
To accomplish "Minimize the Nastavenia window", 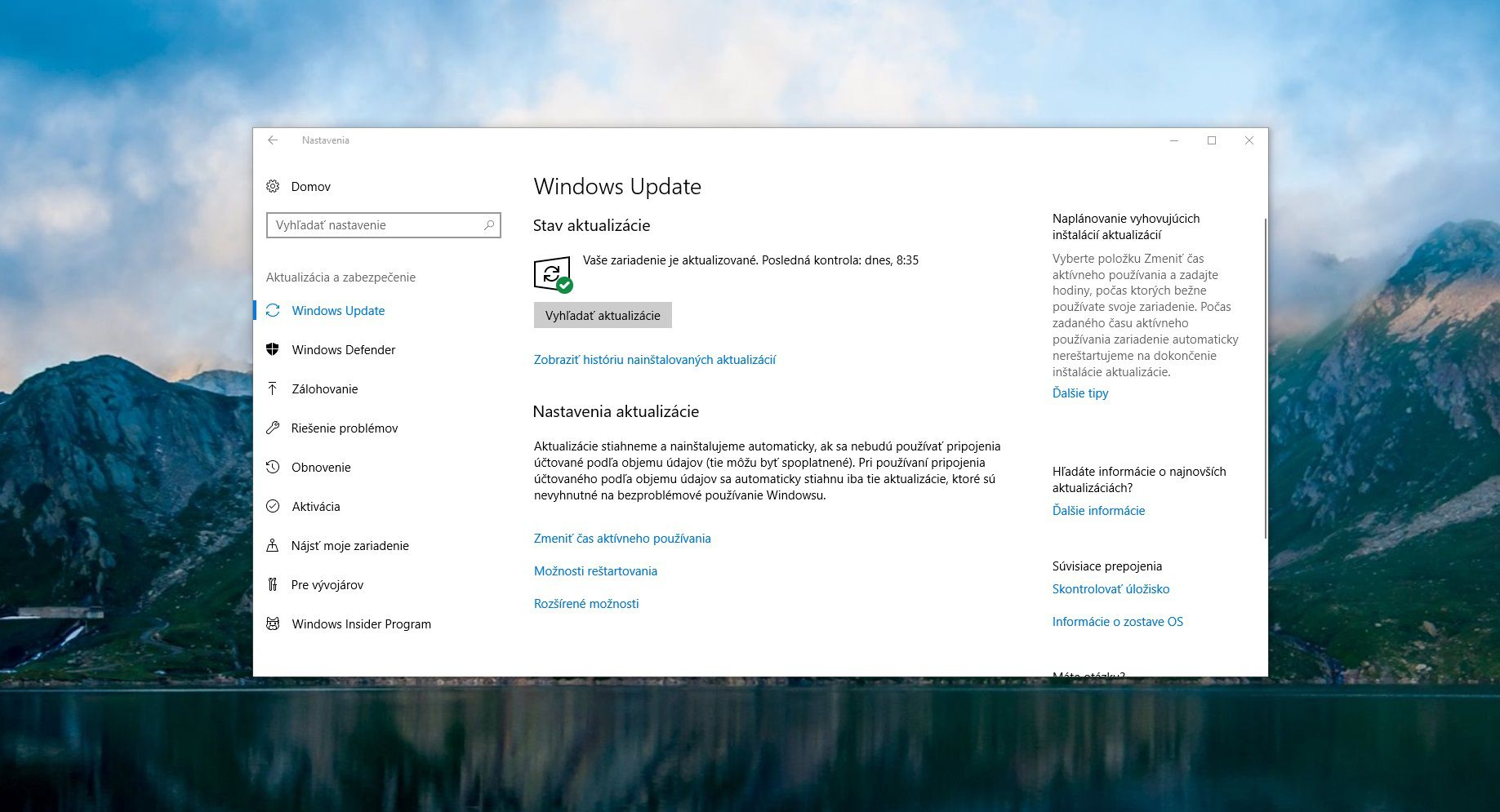I will tap(1174, 140).
